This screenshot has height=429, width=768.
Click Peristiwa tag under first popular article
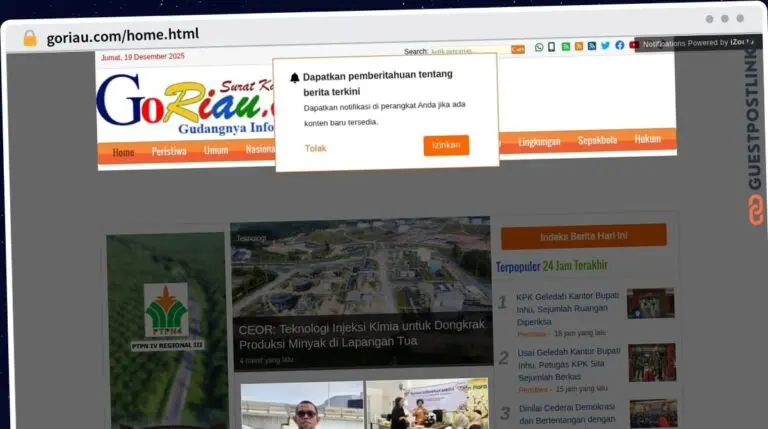tap(531, 334)
